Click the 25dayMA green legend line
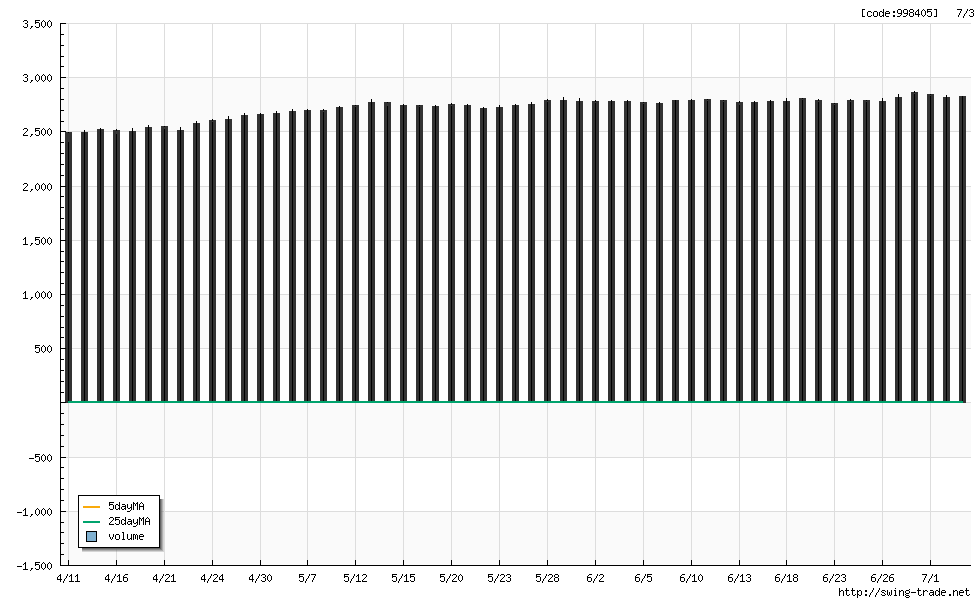This screenshot has width=980, height=600. point(91,521)
